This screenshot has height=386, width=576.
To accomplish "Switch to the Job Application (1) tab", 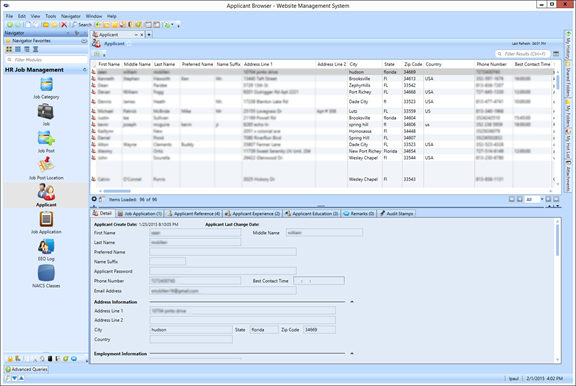I will click(x=140, y=213).
